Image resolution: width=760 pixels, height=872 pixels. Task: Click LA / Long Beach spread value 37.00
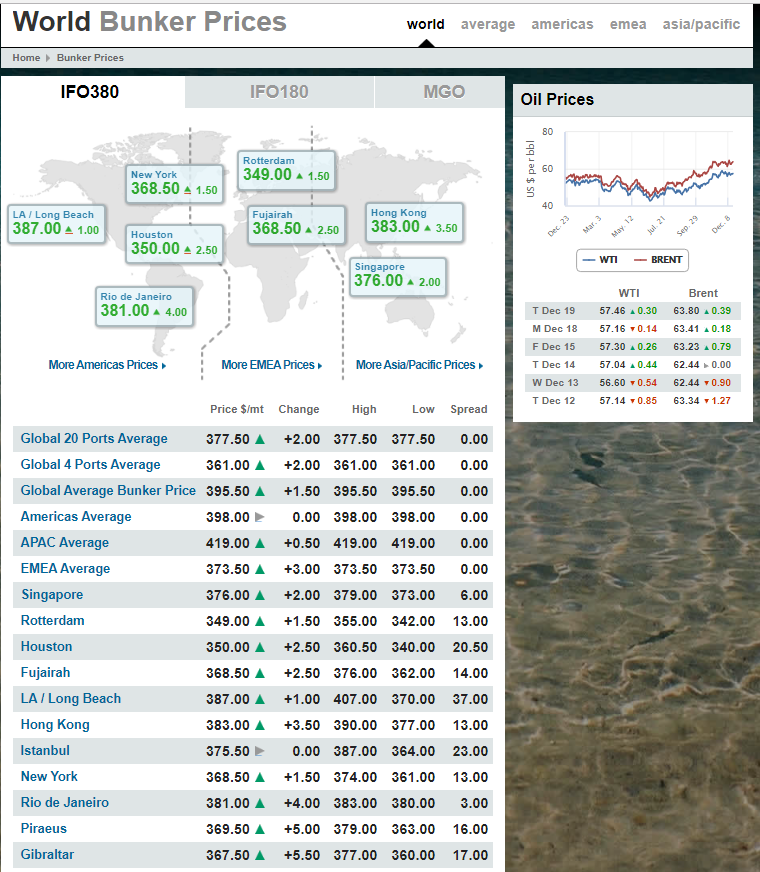coord(470,699)
